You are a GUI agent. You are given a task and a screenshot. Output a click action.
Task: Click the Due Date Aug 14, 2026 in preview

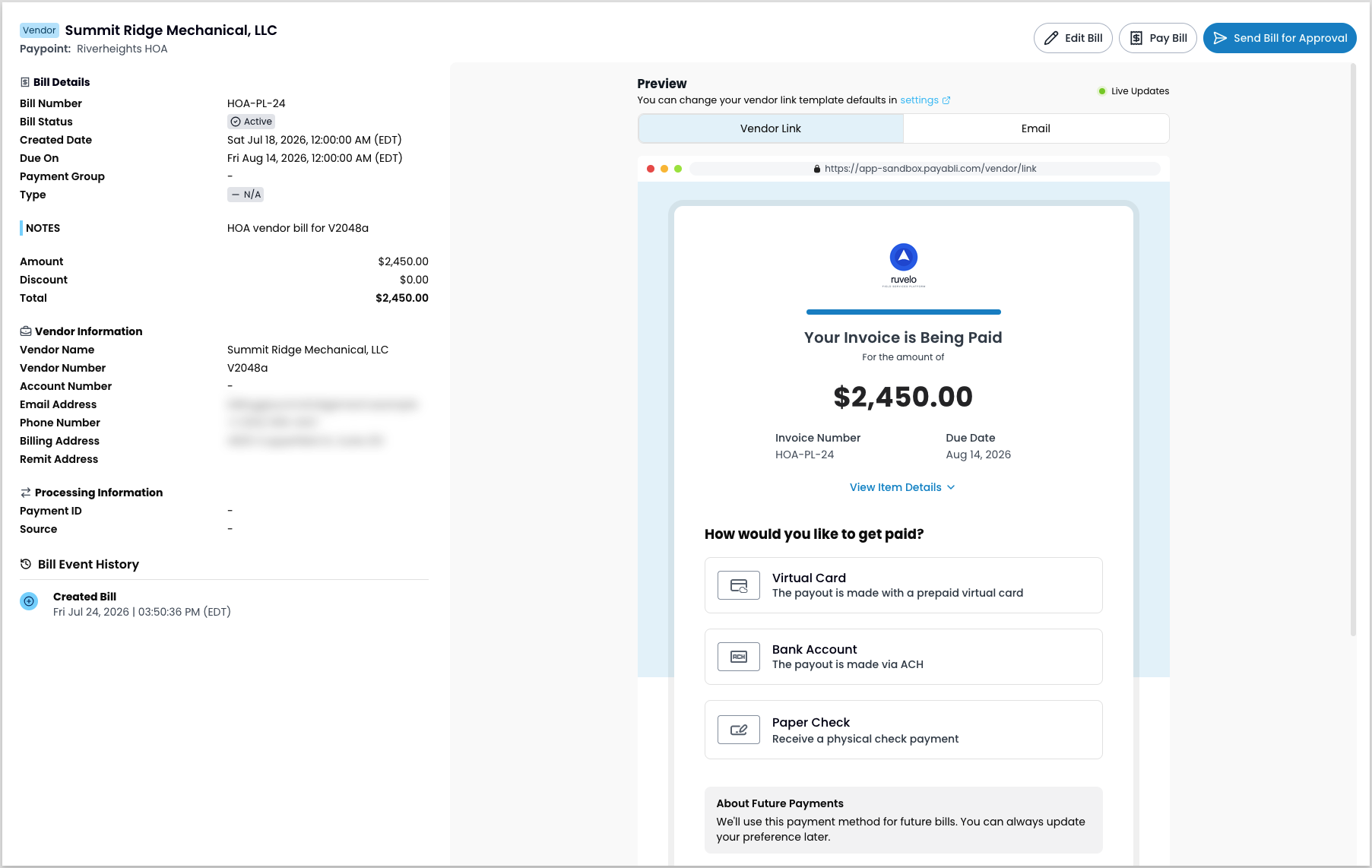(978, 455)
